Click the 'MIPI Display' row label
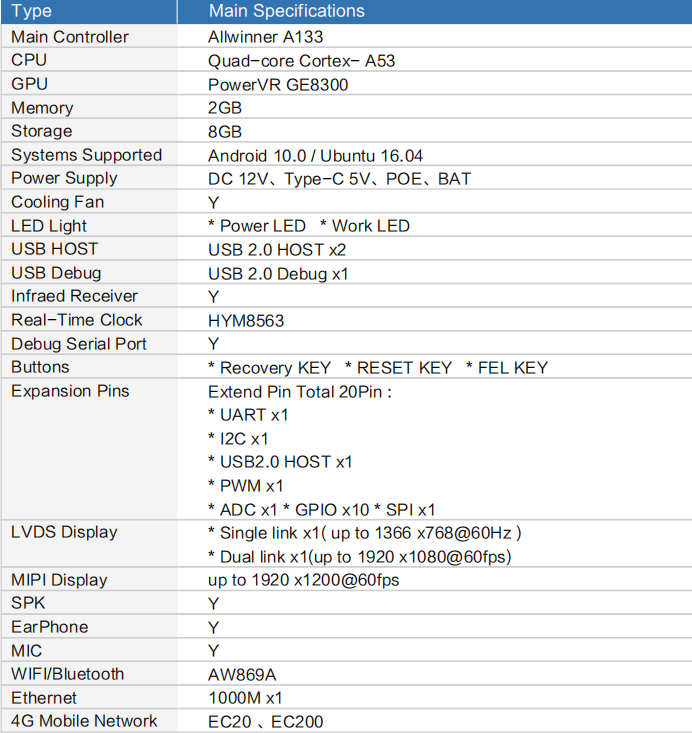The image size is (692, 733). pyautogui.click(x=59, y=580)
